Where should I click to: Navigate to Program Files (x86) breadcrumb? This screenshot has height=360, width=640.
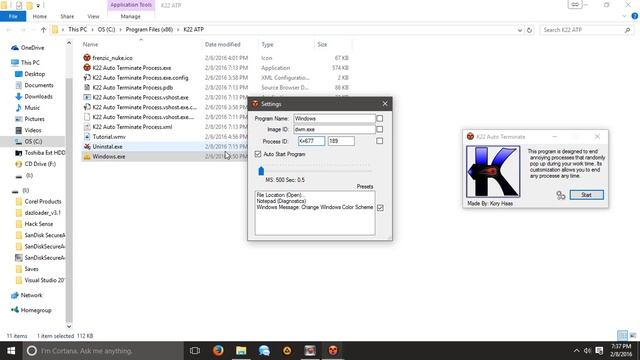149,30
